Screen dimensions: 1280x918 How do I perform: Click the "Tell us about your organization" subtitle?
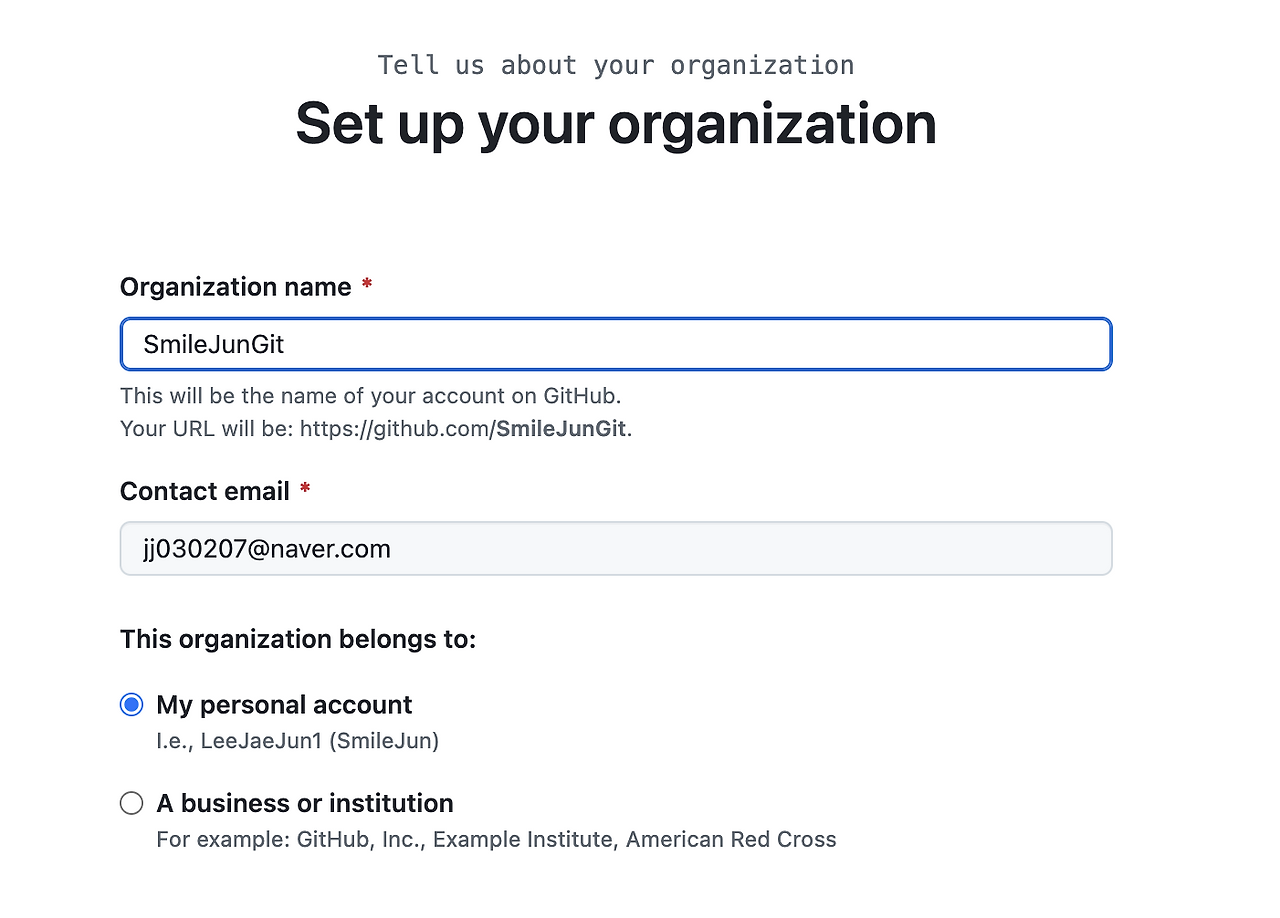point(616,66)
